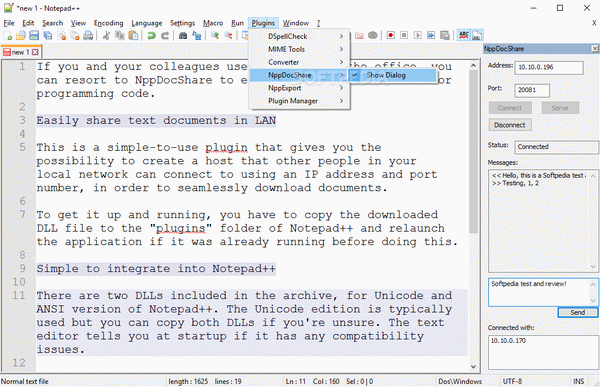The height and width of the screenshot is (387, 600).
Task: Paste using the clipboard toolbar icon
Action: (133, 36)
